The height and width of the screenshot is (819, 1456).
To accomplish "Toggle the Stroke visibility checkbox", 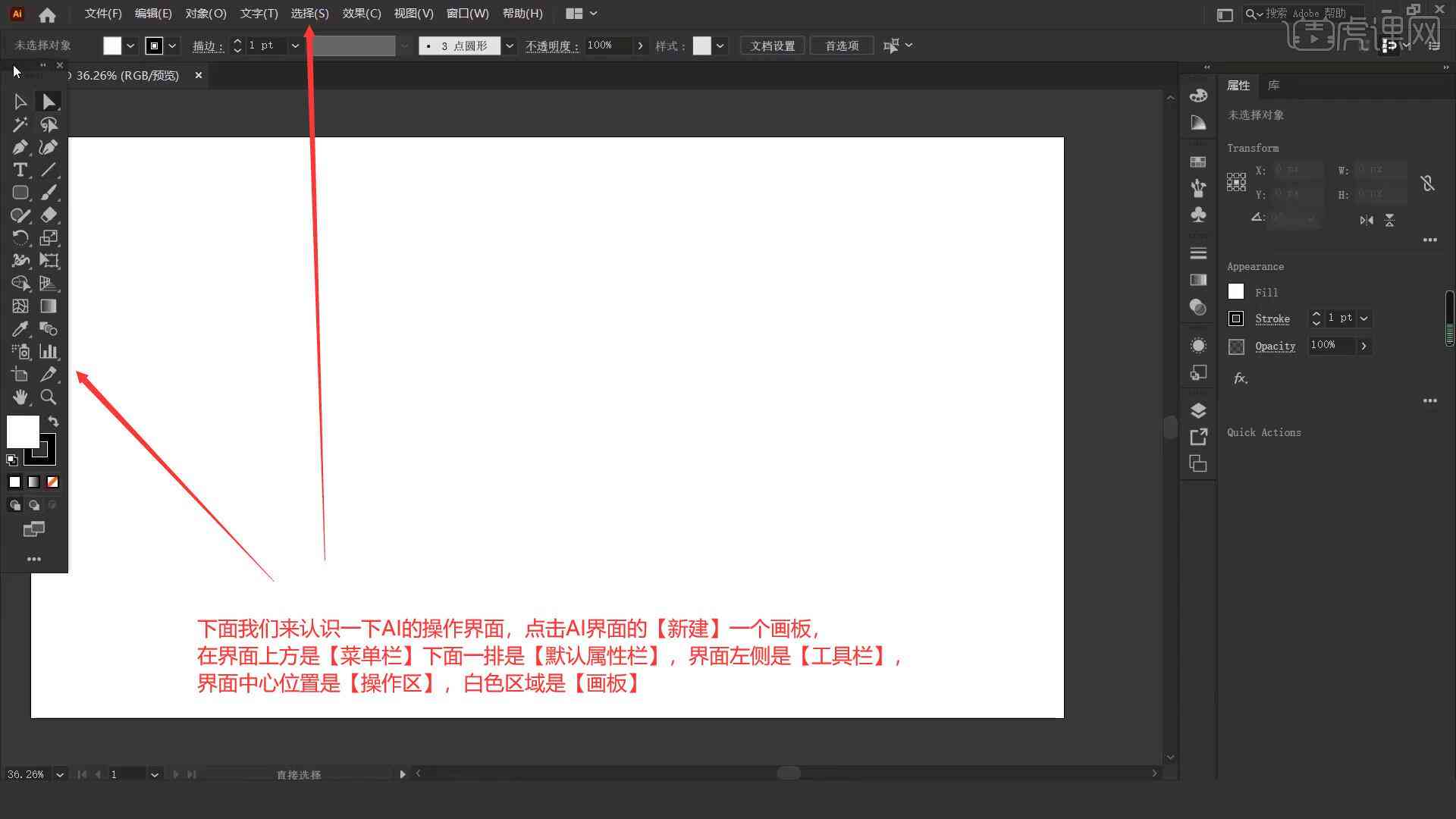I will tap(1236, 318).
